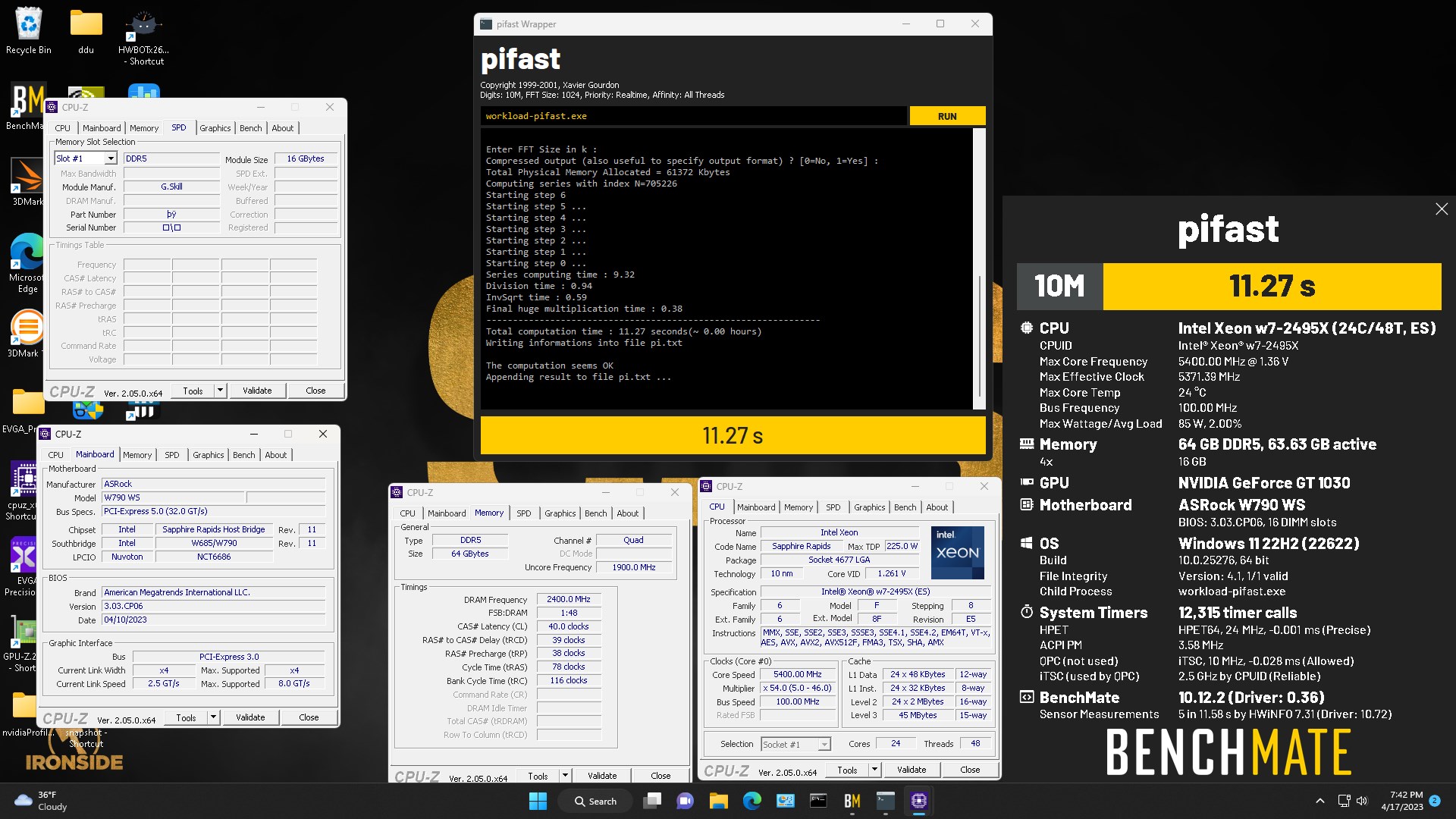The width and height of the screenshot is (1456, 819).
Task: Open the network status tray icon
Action: (x=1344, y=801)
